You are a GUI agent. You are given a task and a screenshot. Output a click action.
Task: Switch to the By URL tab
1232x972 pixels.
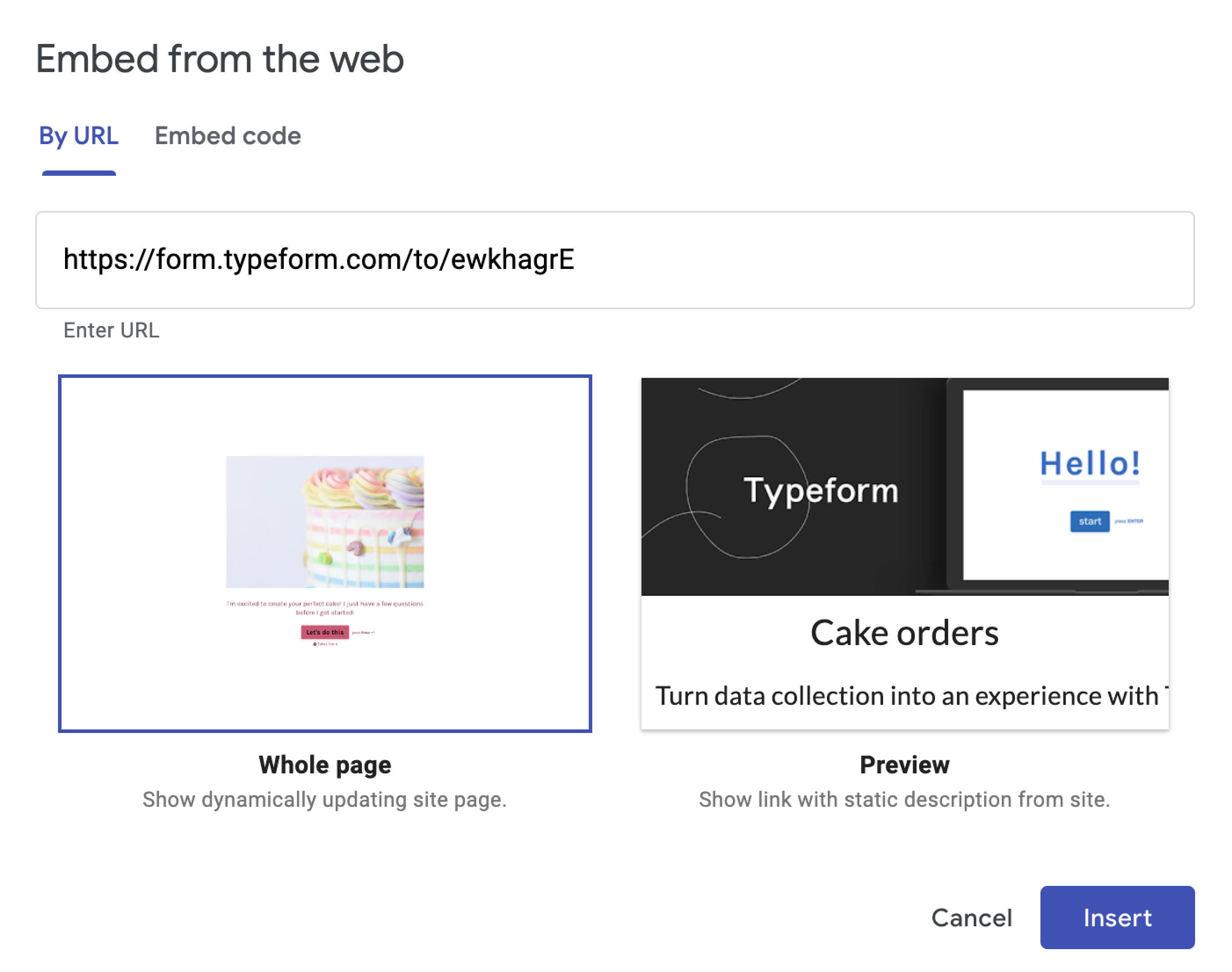(x=79, y=136)
